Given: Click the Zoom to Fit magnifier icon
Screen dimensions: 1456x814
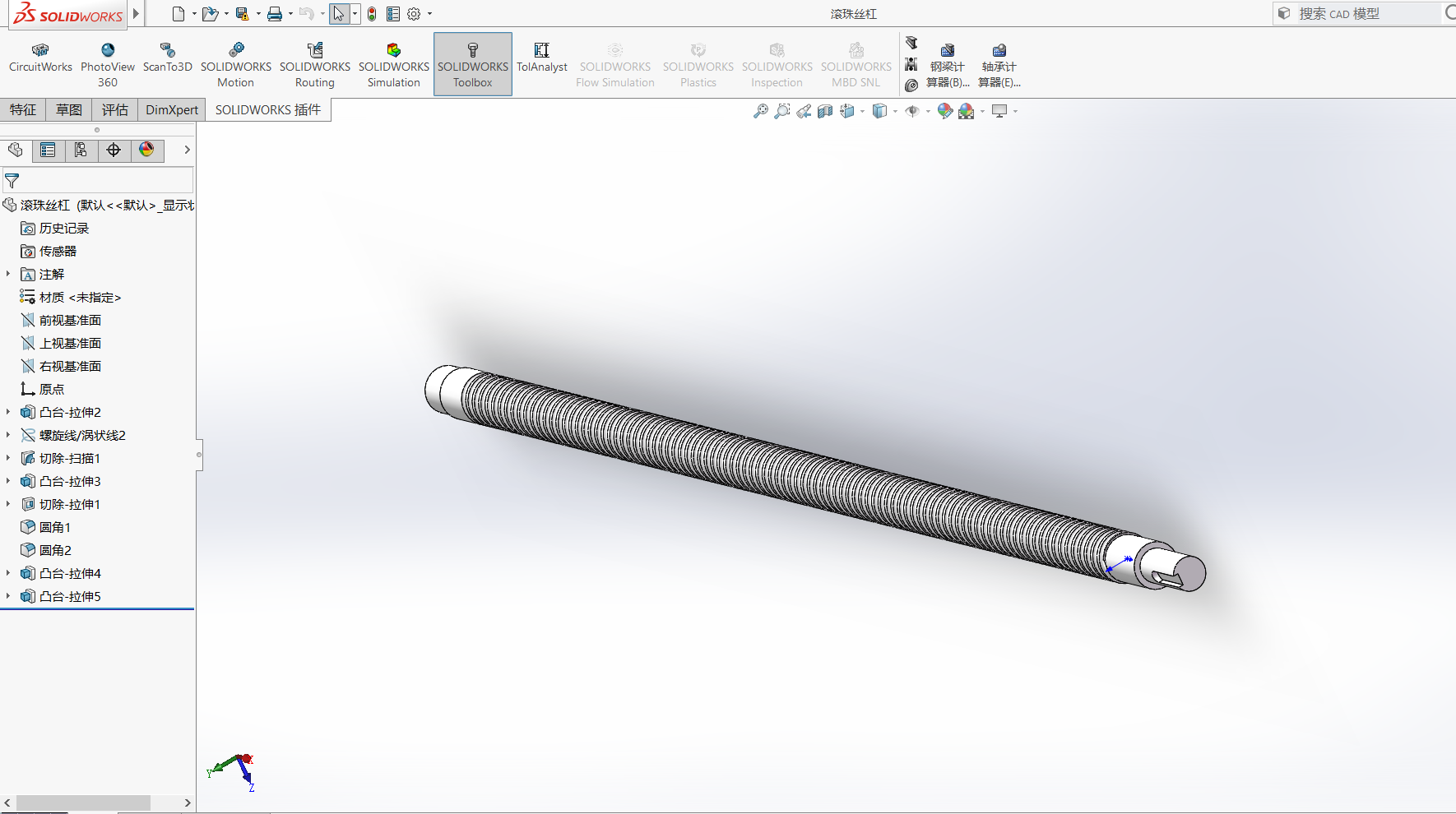Looking at the screenshot, I should [761, 111].
